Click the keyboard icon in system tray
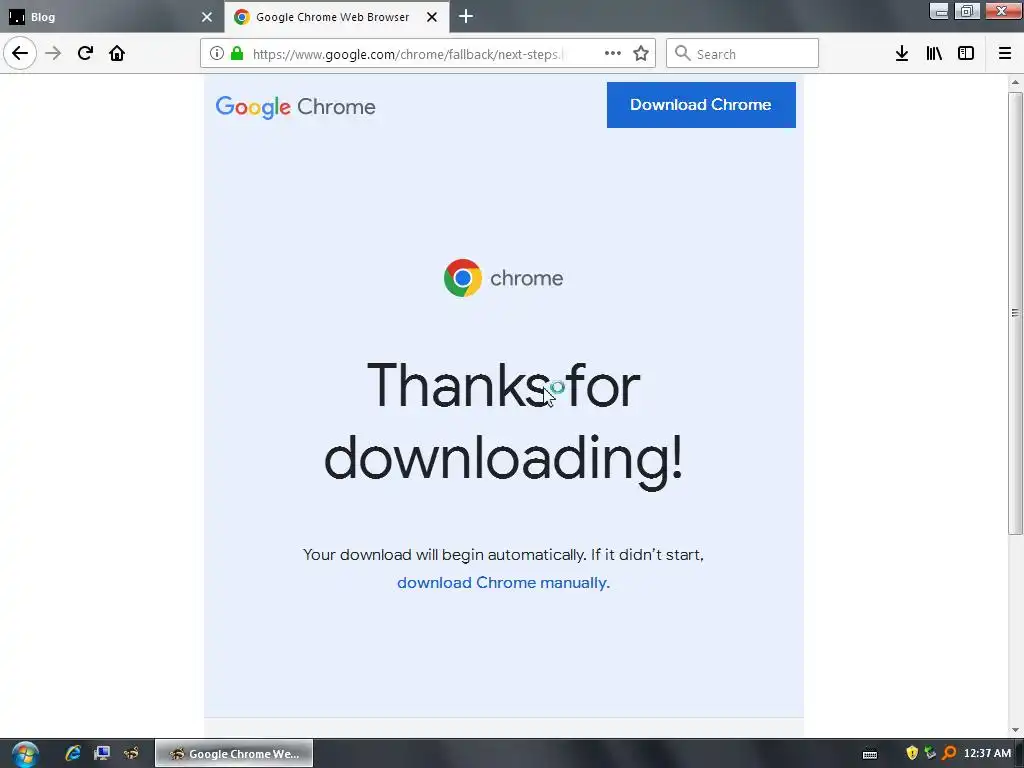 coord(870,754)
